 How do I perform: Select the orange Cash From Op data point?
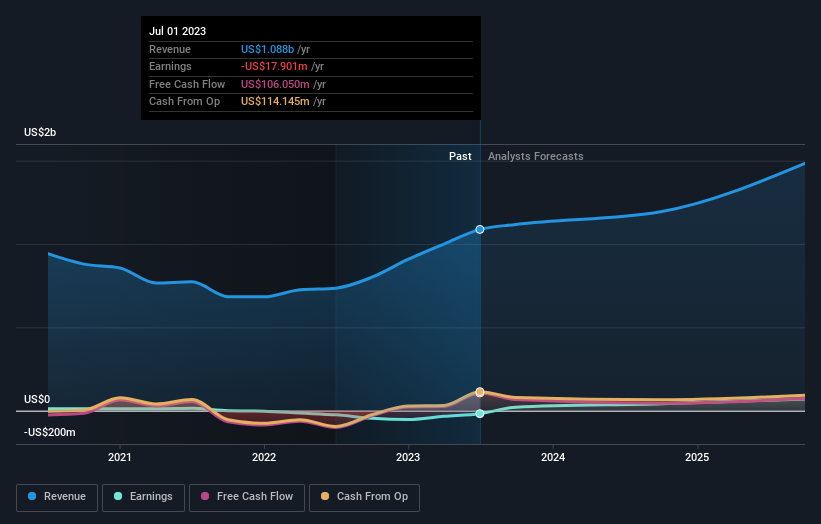coord(480,392)
